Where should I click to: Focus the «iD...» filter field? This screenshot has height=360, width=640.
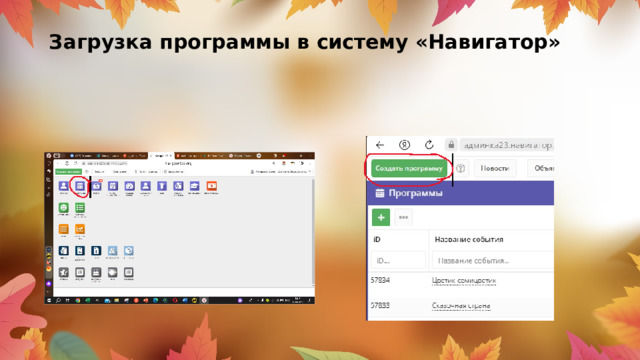click(398, 260)
